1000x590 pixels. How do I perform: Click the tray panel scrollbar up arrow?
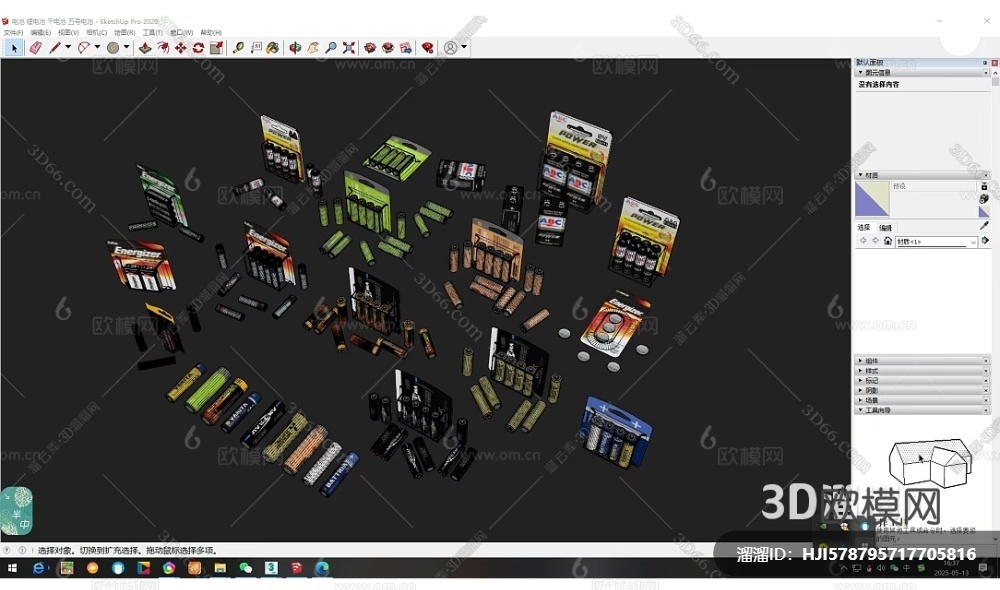[x=995, y=74]
